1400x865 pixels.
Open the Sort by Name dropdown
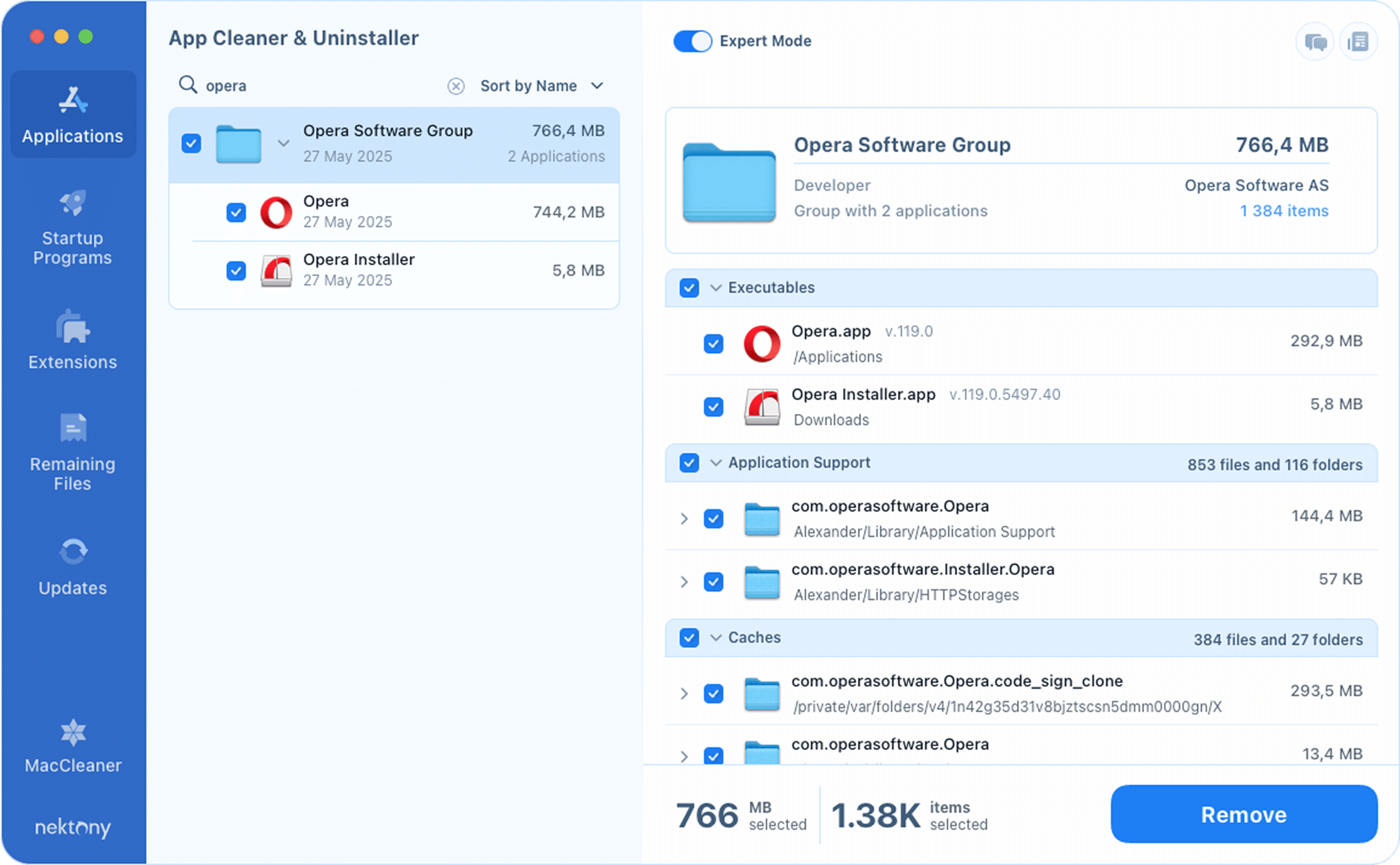pos(542,86)
